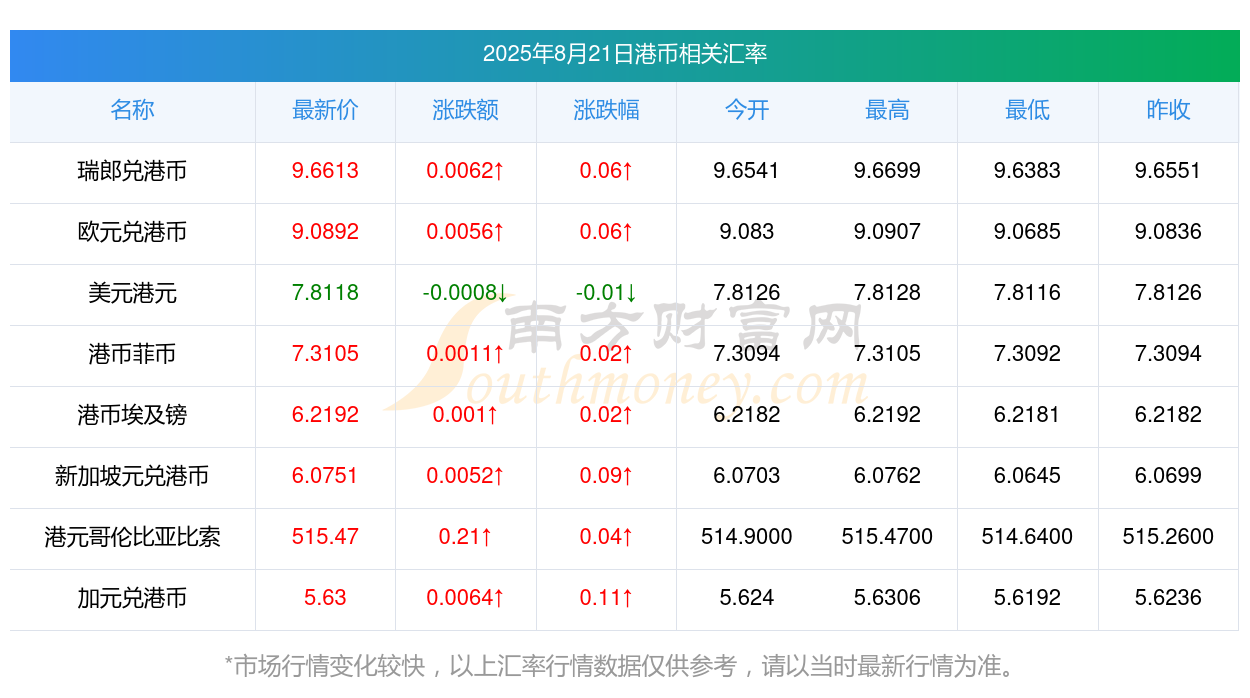Viewport: 1250px width, 698px height.
Task: Click low value 7.3092
Action: coord(1027,354)
